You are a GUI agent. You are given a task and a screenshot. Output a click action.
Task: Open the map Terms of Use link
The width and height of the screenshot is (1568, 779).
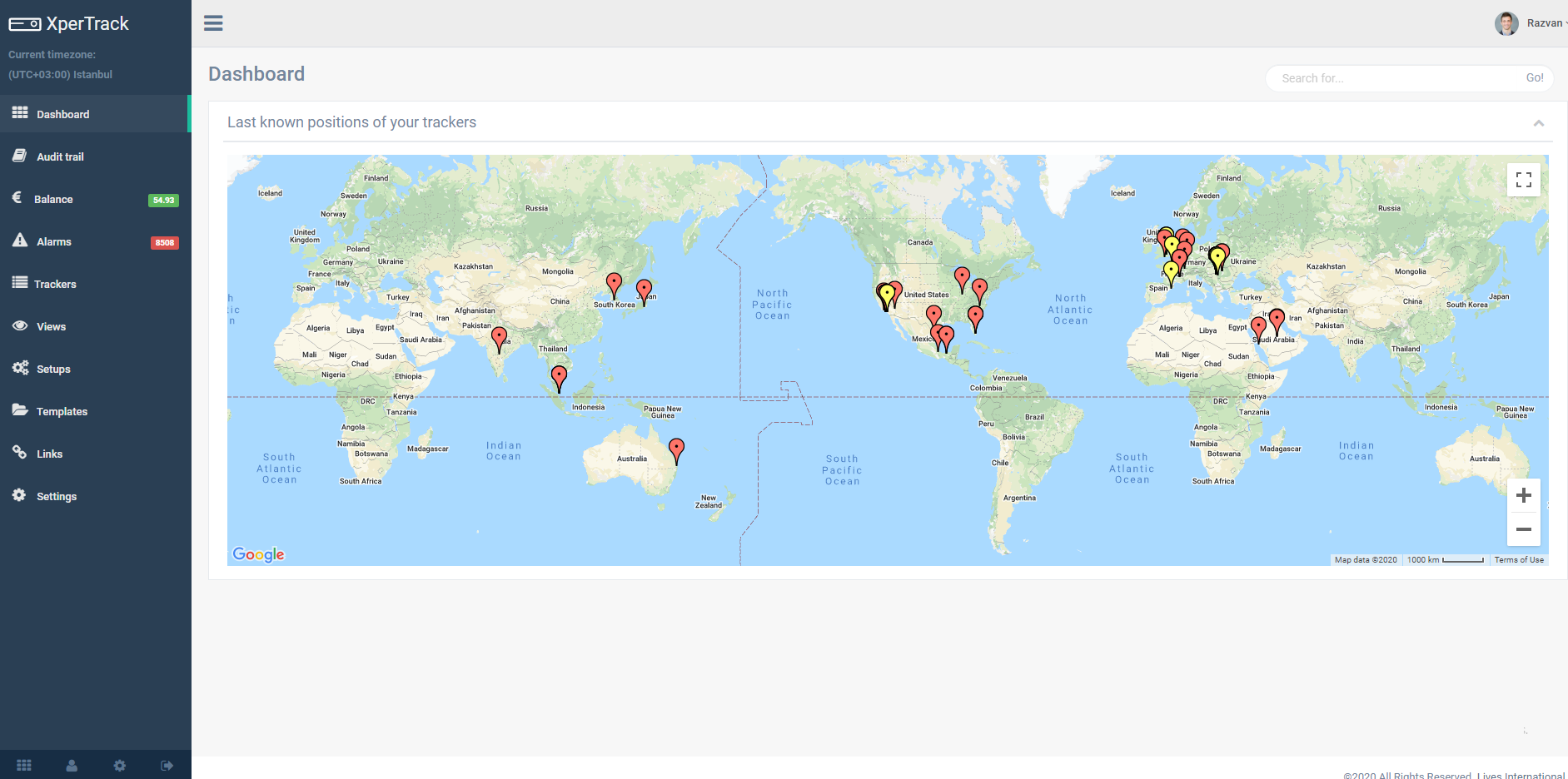click(x=1518, y=560)
